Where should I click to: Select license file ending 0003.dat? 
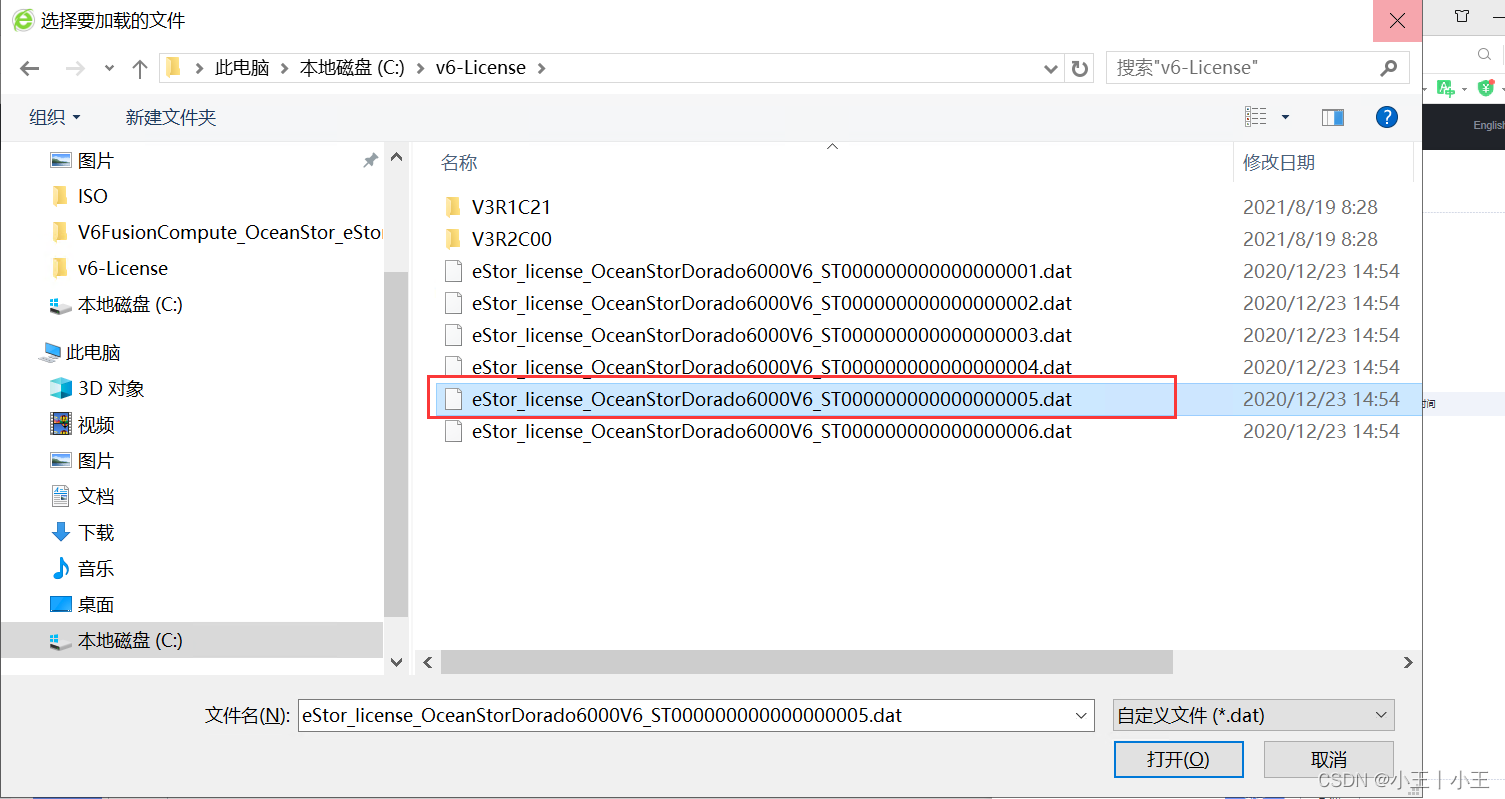[771, 335]
